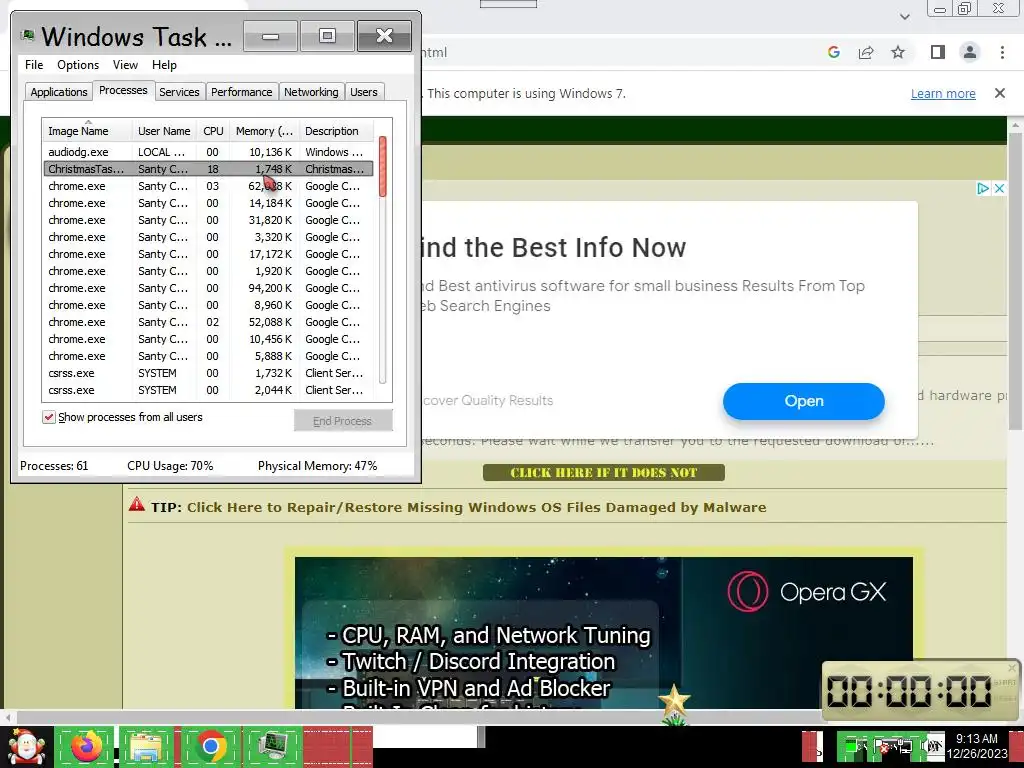This screenshot has width=1024, height=768.
Task: Open the Repair/Restore Missing Windows OS Files link
Action: (x=476, y=507)
